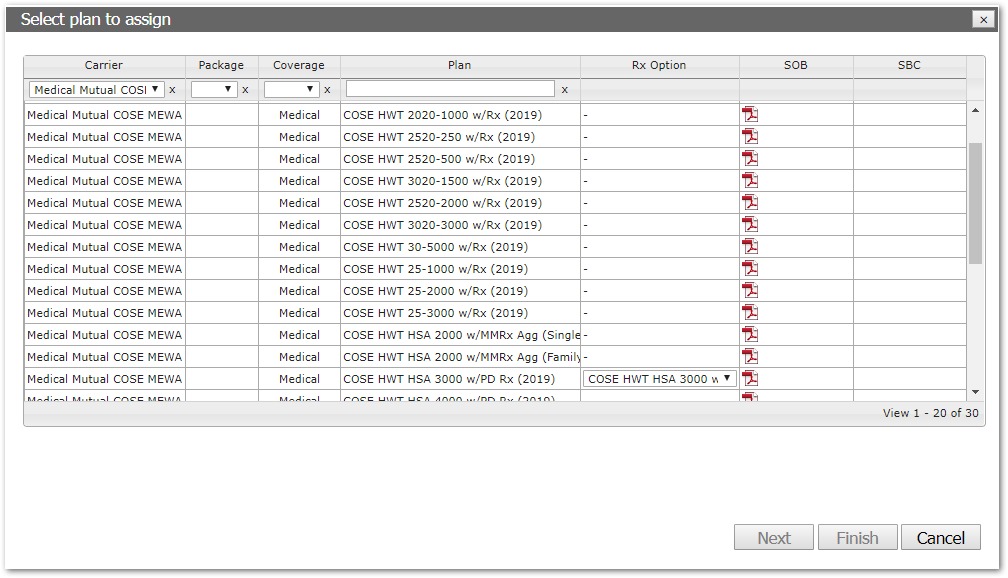This screenshot has height=578, width=1008.
Task: Click the Plan filter text field
Action: pos(450,89)
